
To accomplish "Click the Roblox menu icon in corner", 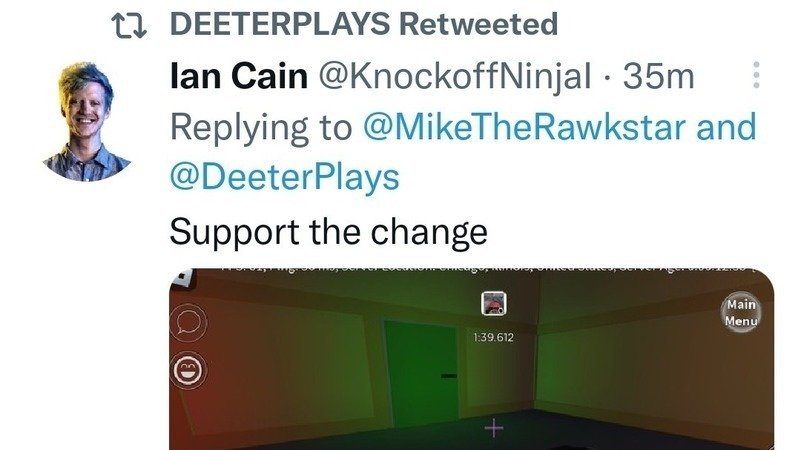I will (x=182, y=277).
